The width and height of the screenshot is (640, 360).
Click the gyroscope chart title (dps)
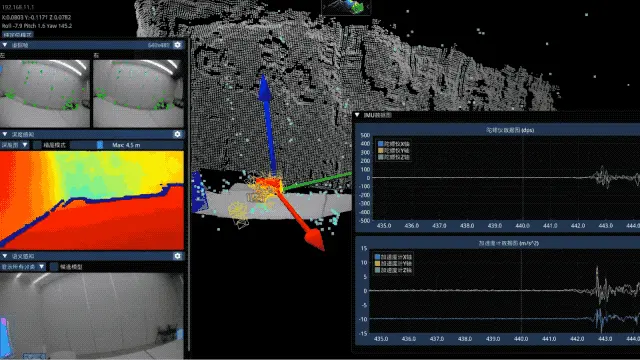point(510,130)
